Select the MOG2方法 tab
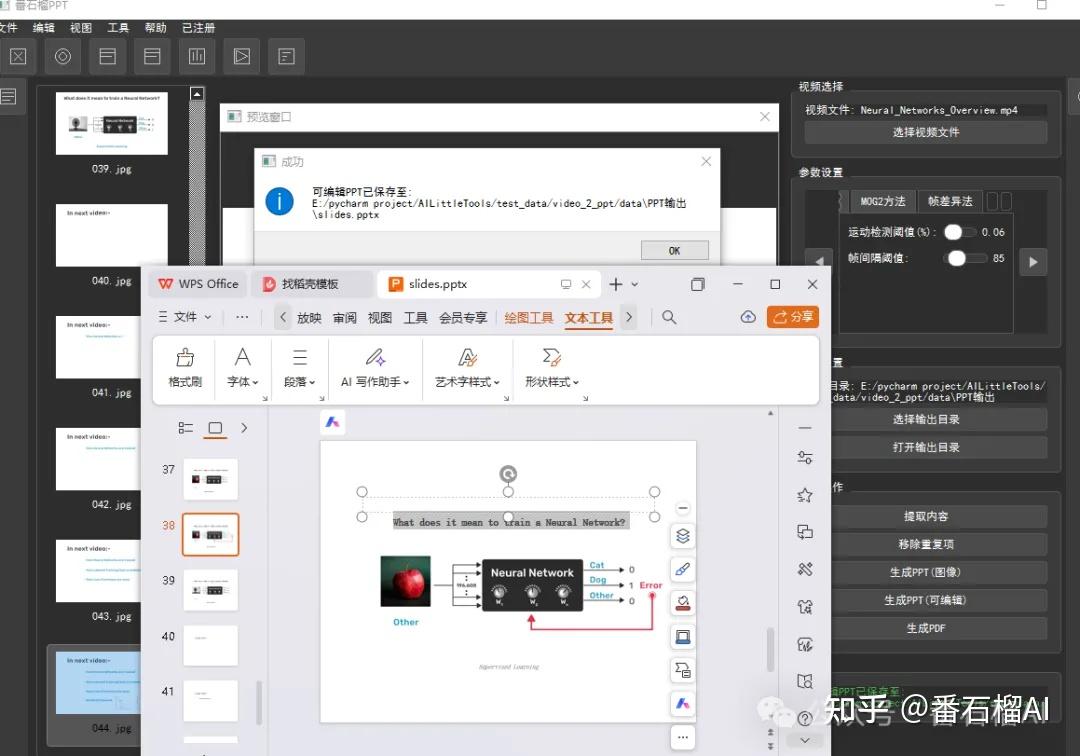This screenshot has height=756, width=1080. click(x=882, y=201)
